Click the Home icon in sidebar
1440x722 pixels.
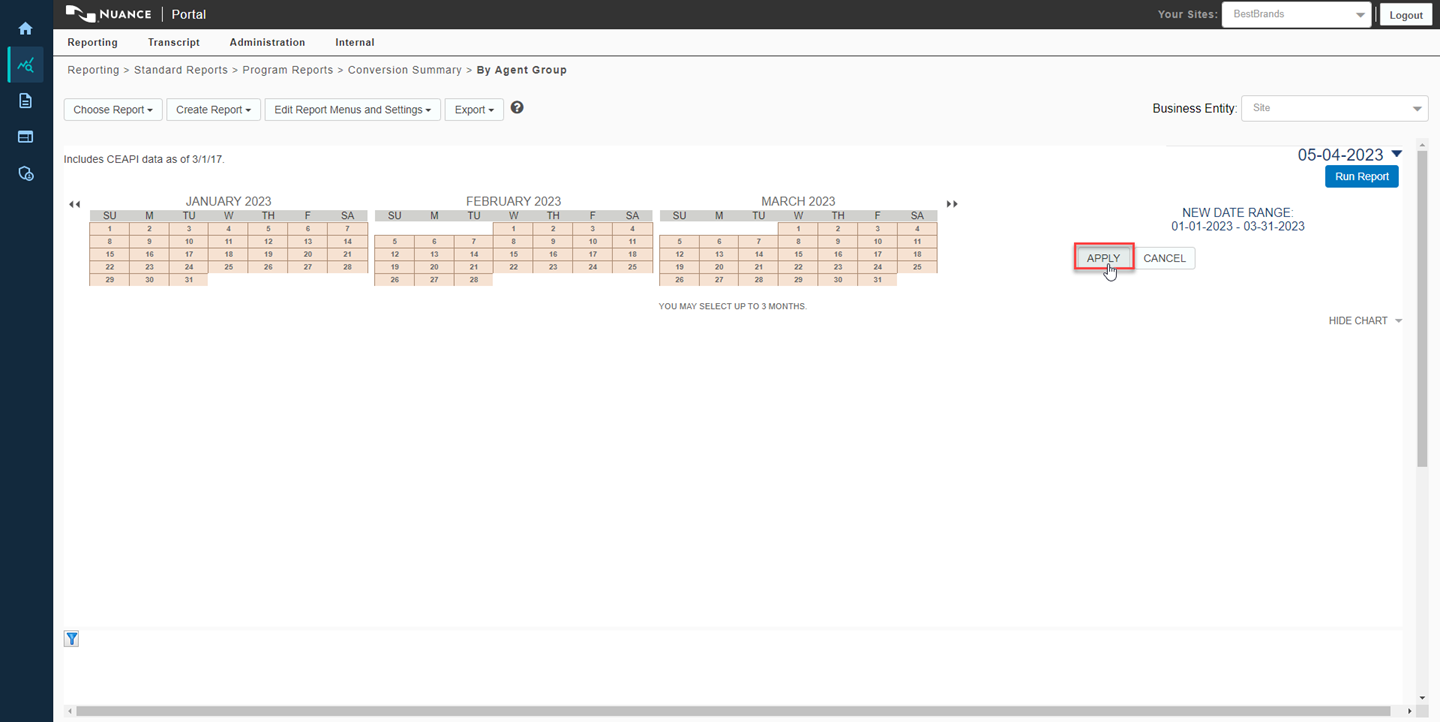tap(26, 29)
